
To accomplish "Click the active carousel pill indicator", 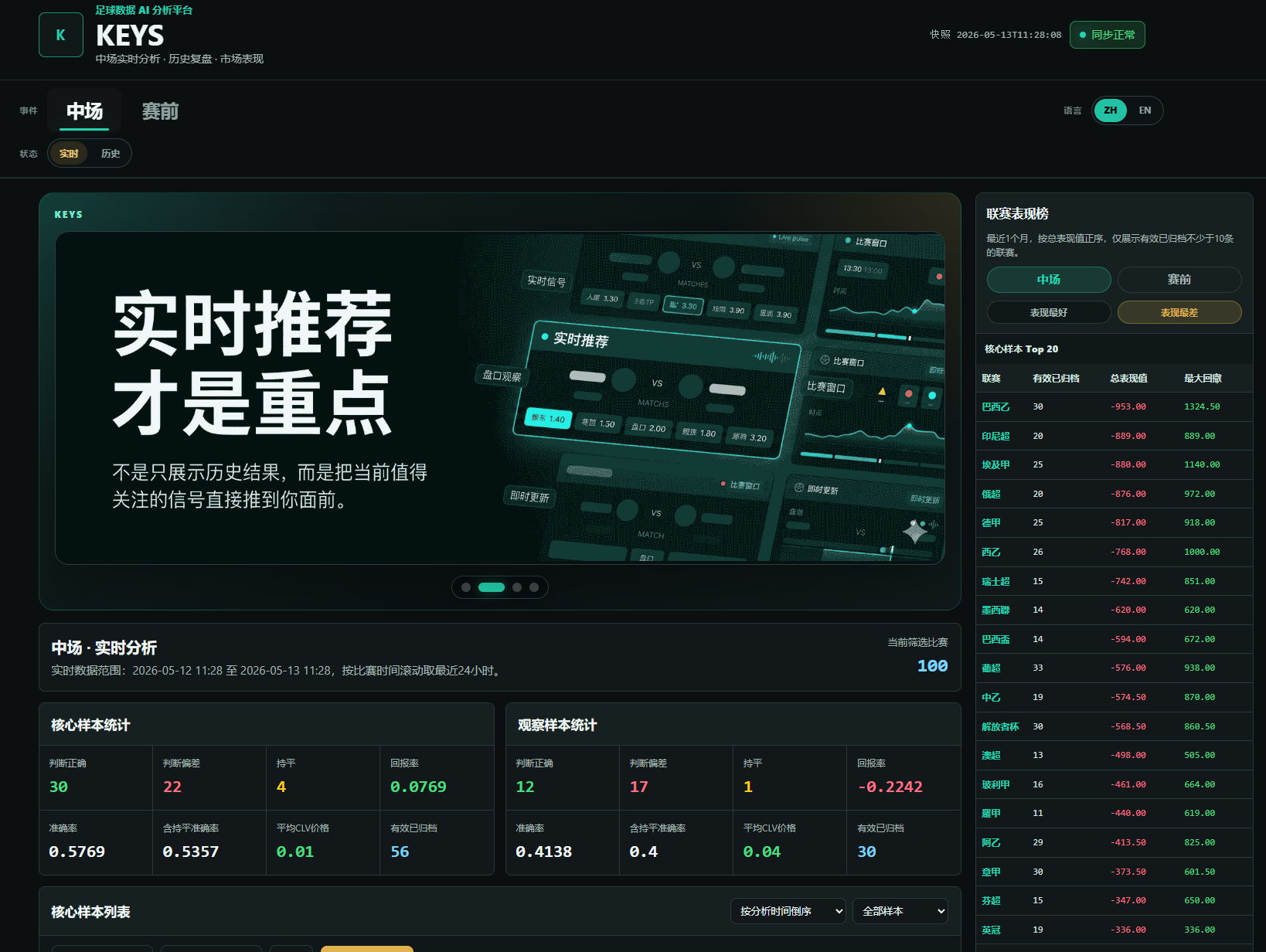I will 492,587.
